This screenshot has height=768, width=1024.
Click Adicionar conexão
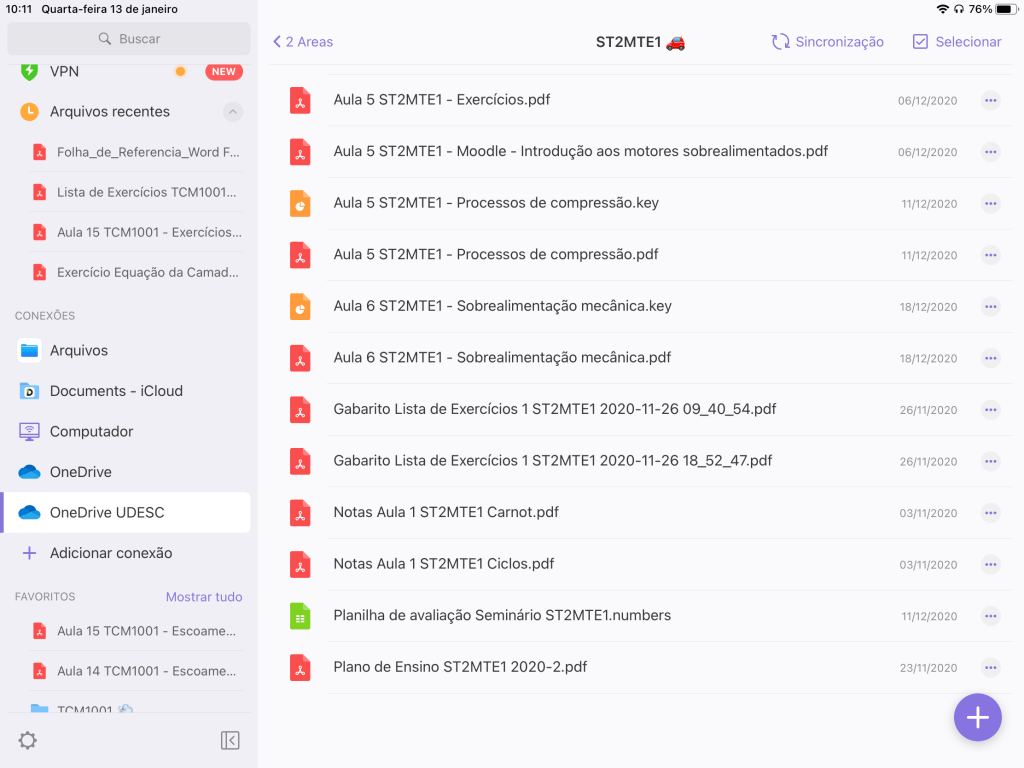[x=110, y=553]
